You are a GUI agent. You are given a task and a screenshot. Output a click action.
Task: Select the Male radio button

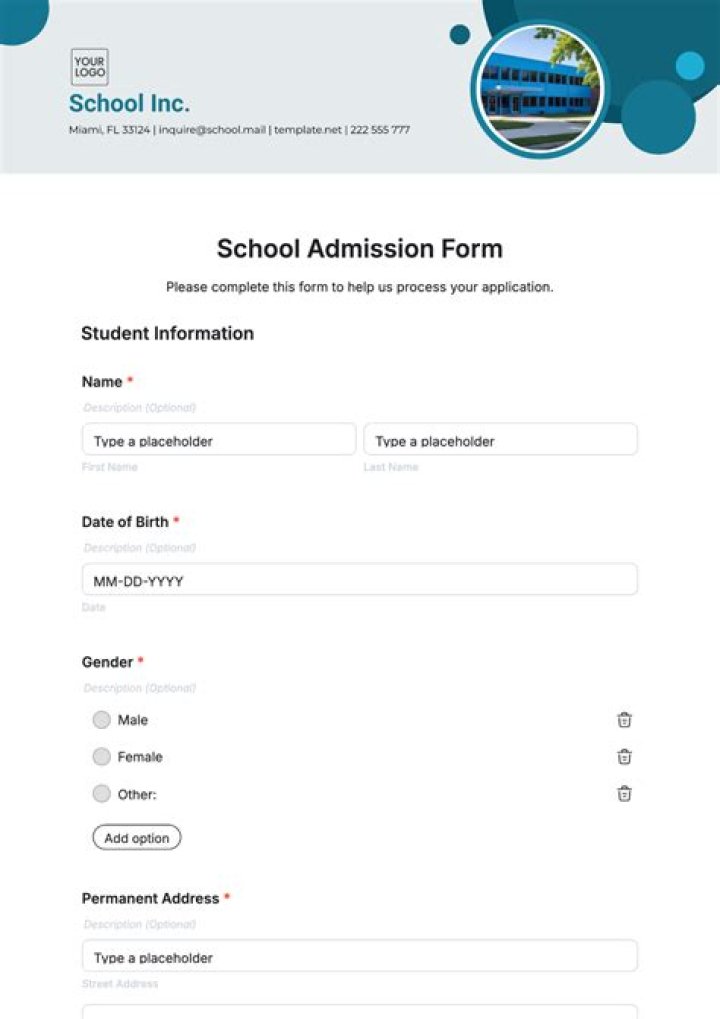pyautogui.click(x=102, y=720)
